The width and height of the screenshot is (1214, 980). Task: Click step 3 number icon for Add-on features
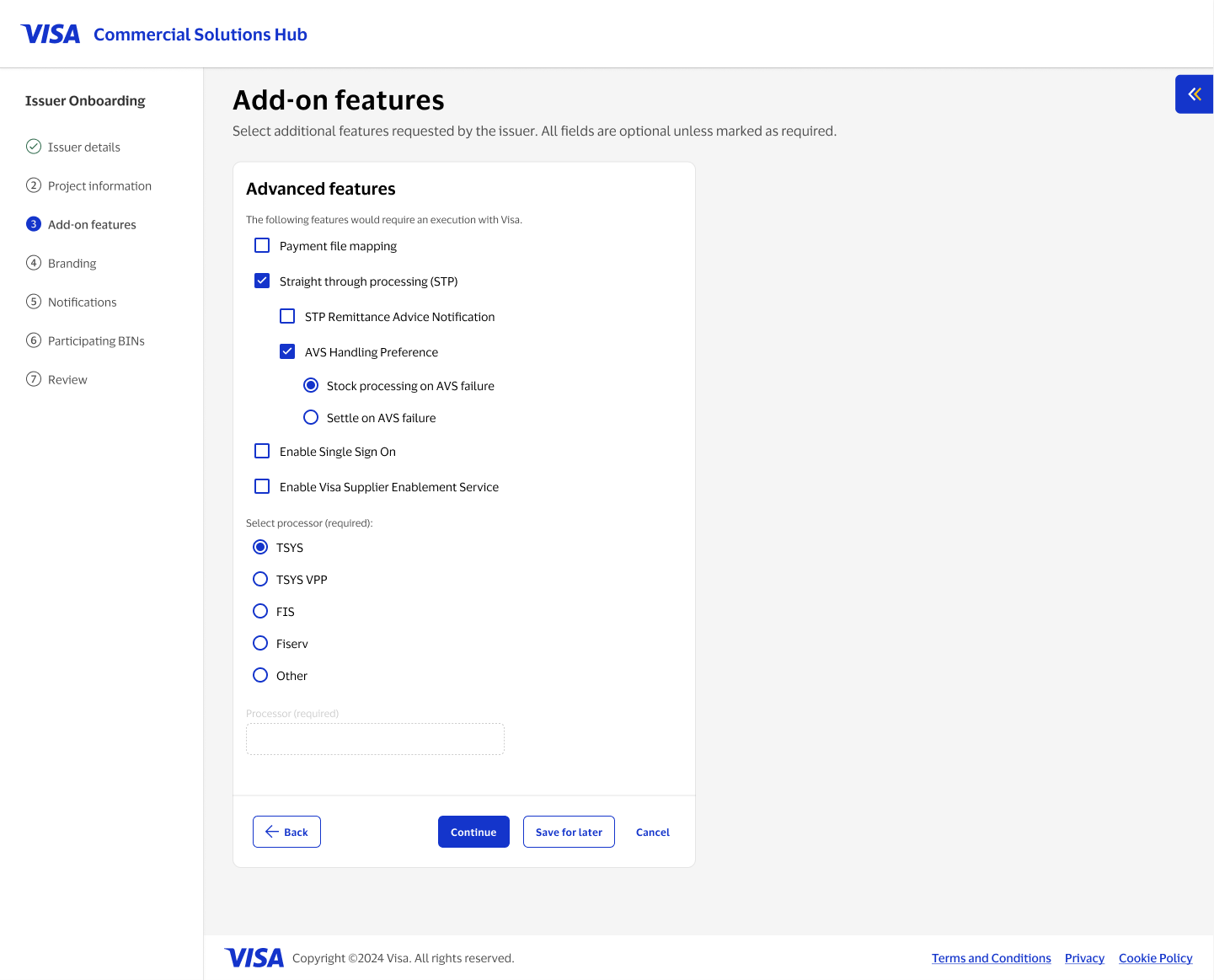[34, 224]
